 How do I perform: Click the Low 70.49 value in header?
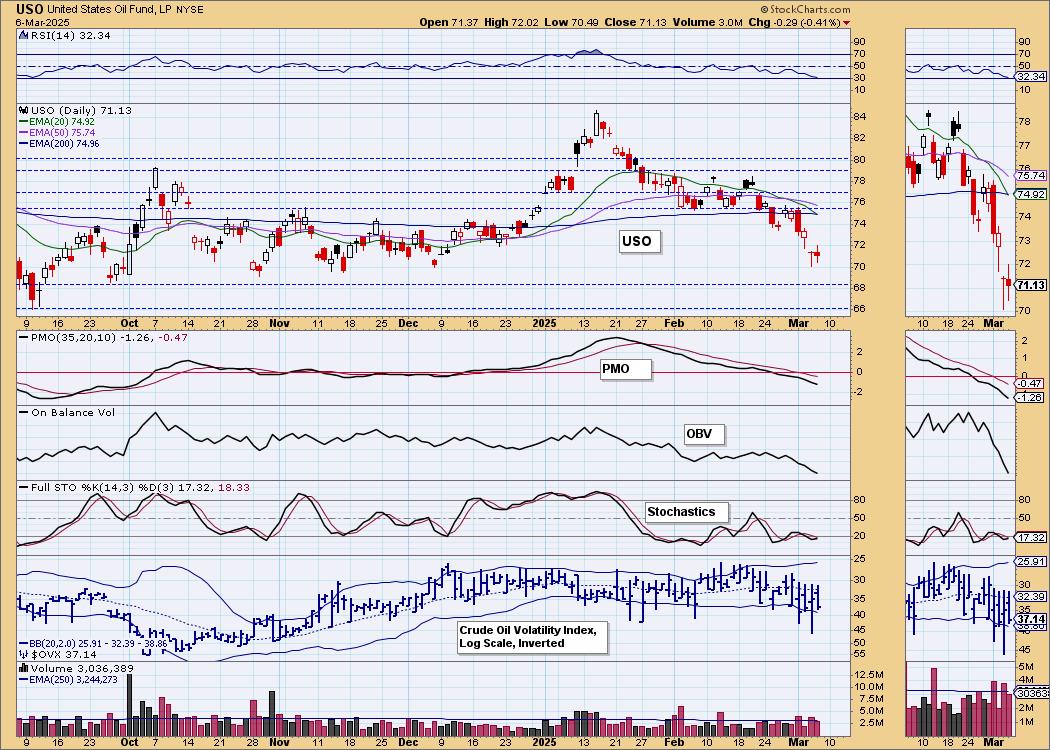click(x=573, y=23)
